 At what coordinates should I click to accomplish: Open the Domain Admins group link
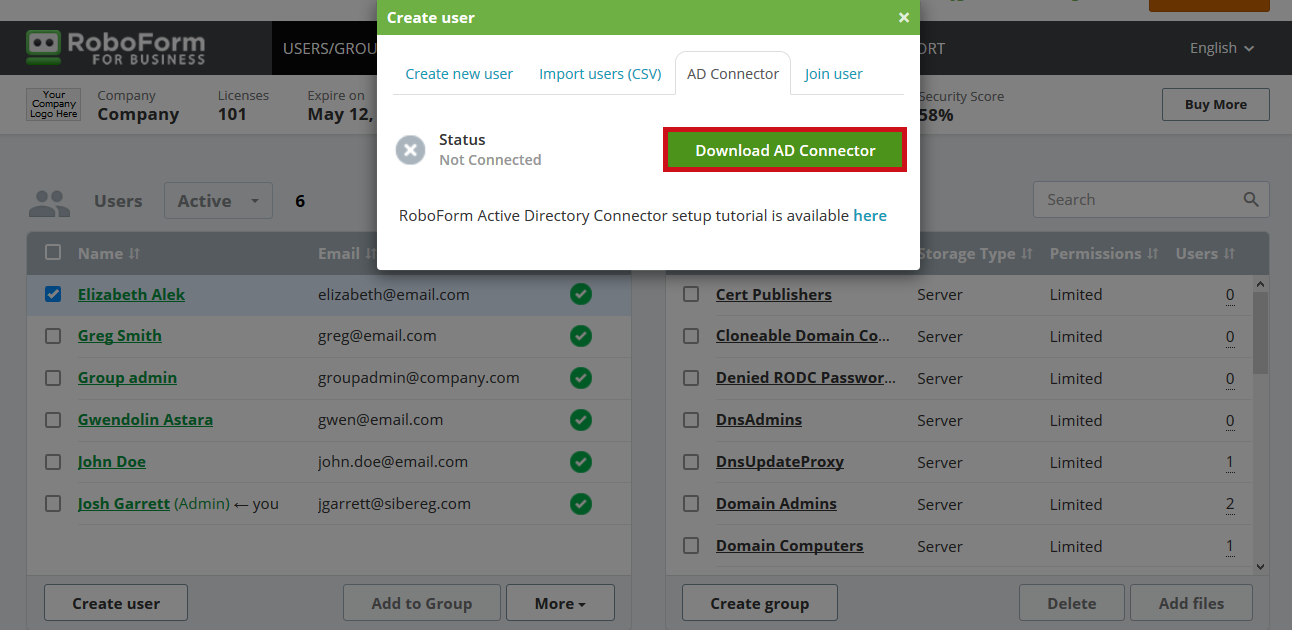coord(776,504)
